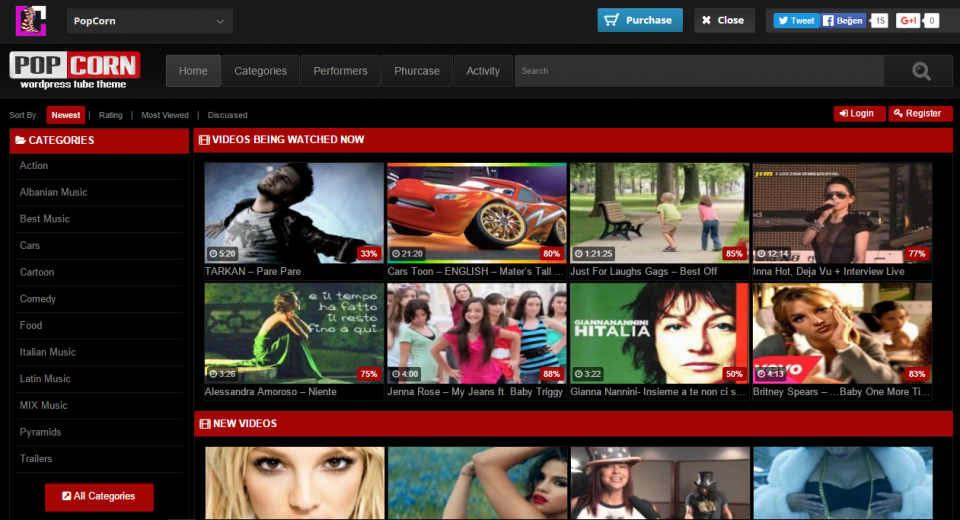
Task: Open the Inna Hot Deja Vu thumbnail
Action: point(842,213)
